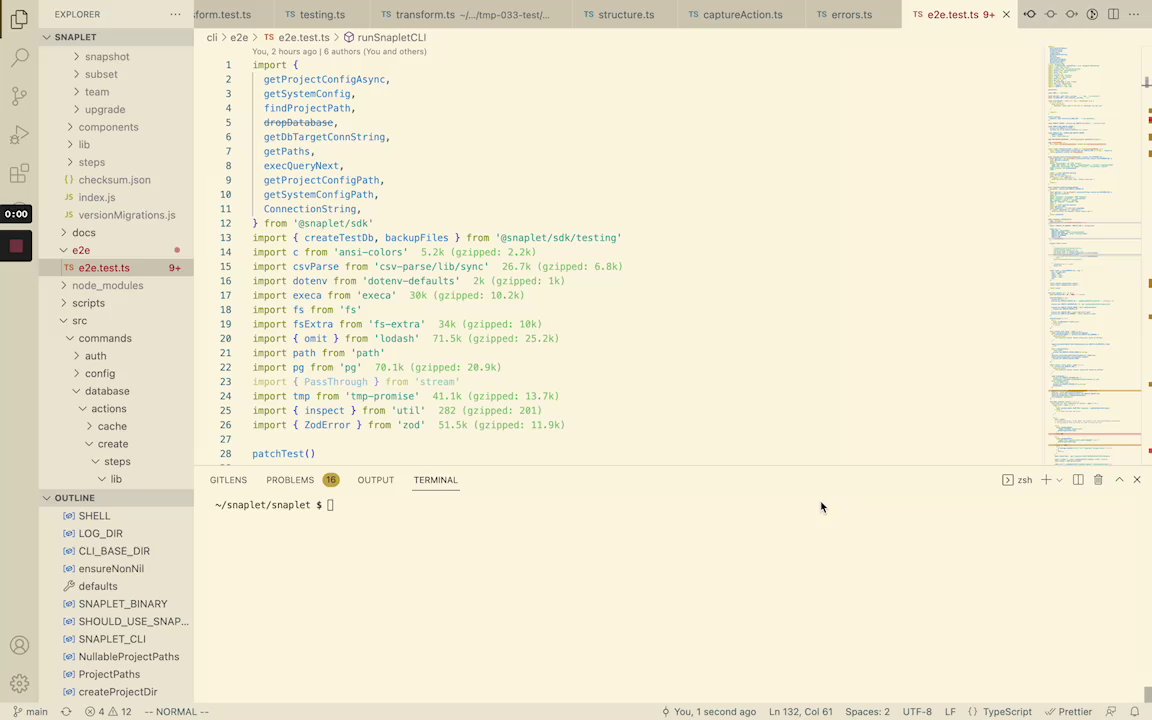The width and height of the screenshot is (1152, 720).
Task: Open the Explorer view in the activity bar
Action: click(20, 18)
